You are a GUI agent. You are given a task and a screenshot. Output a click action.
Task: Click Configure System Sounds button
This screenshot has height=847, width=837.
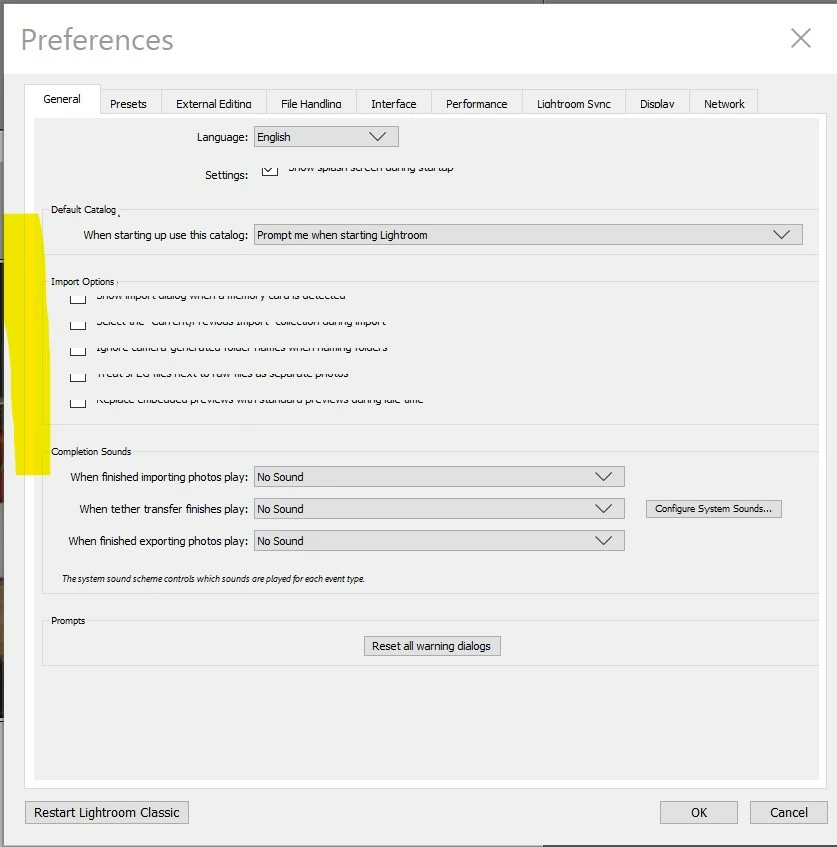[713, 509]
